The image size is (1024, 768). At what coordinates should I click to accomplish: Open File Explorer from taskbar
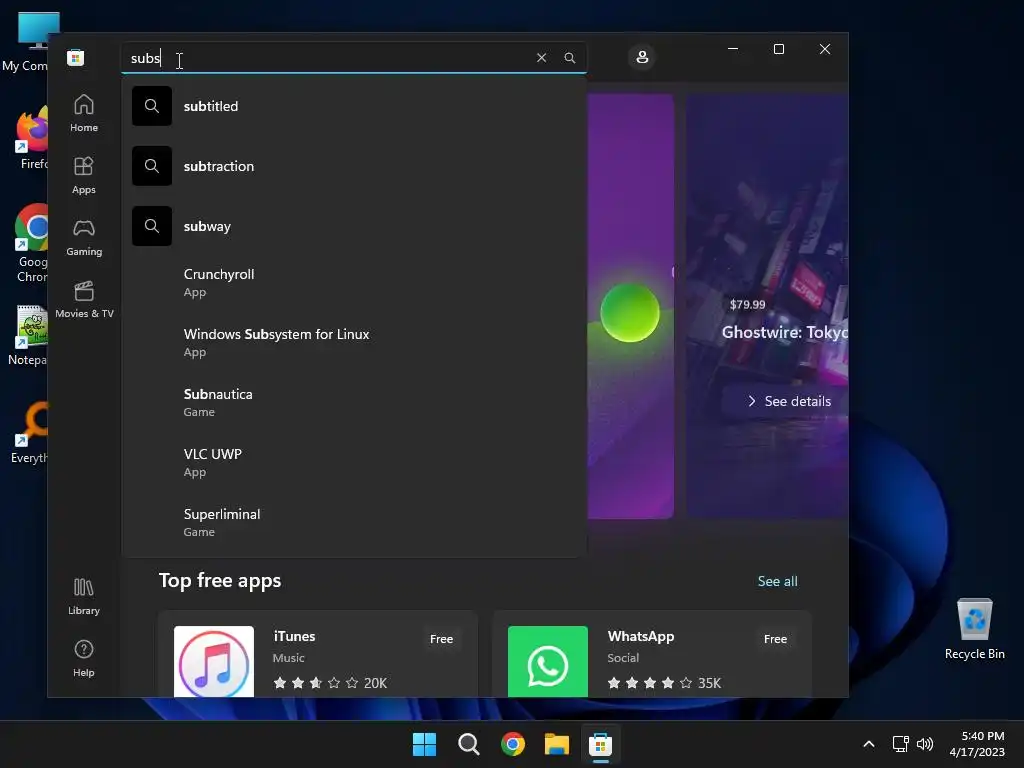pos(557,744)
